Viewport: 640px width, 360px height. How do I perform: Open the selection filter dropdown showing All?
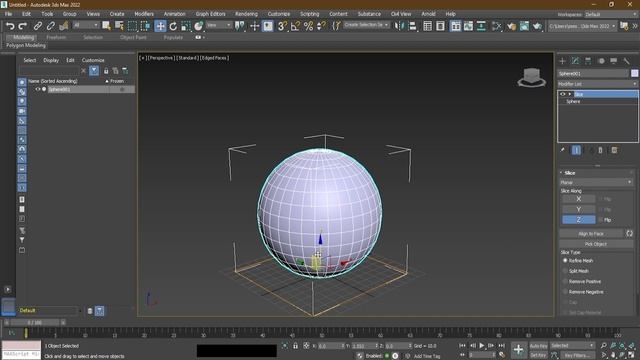[x=86, y=25]
